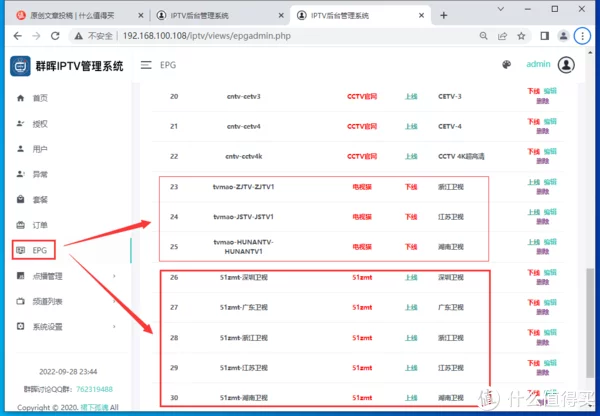
Task: Switch to the middle IPTV后台管理系统 tab
Action: pyautogui.click(x=199, y=15)
